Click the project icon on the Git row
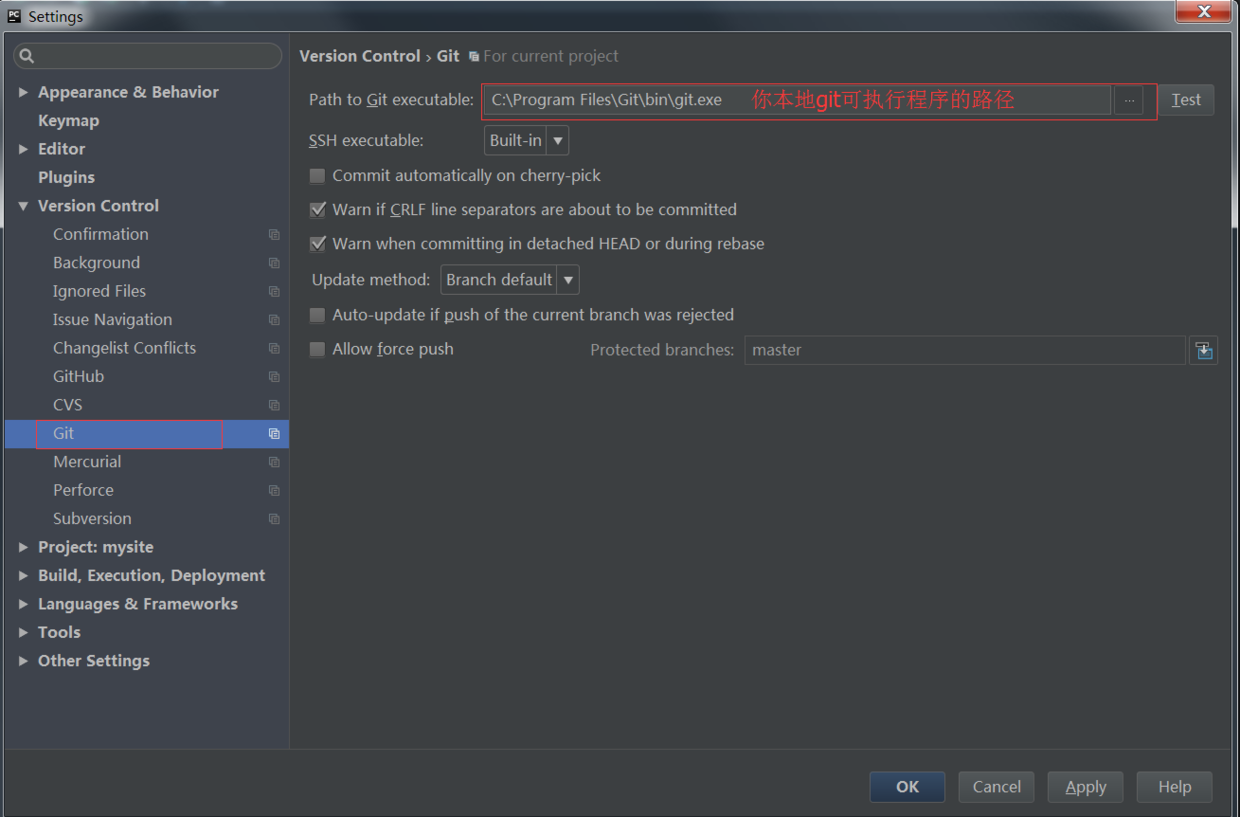The width and height of the screenshot is (1240, 817). [x=274, y=434]
